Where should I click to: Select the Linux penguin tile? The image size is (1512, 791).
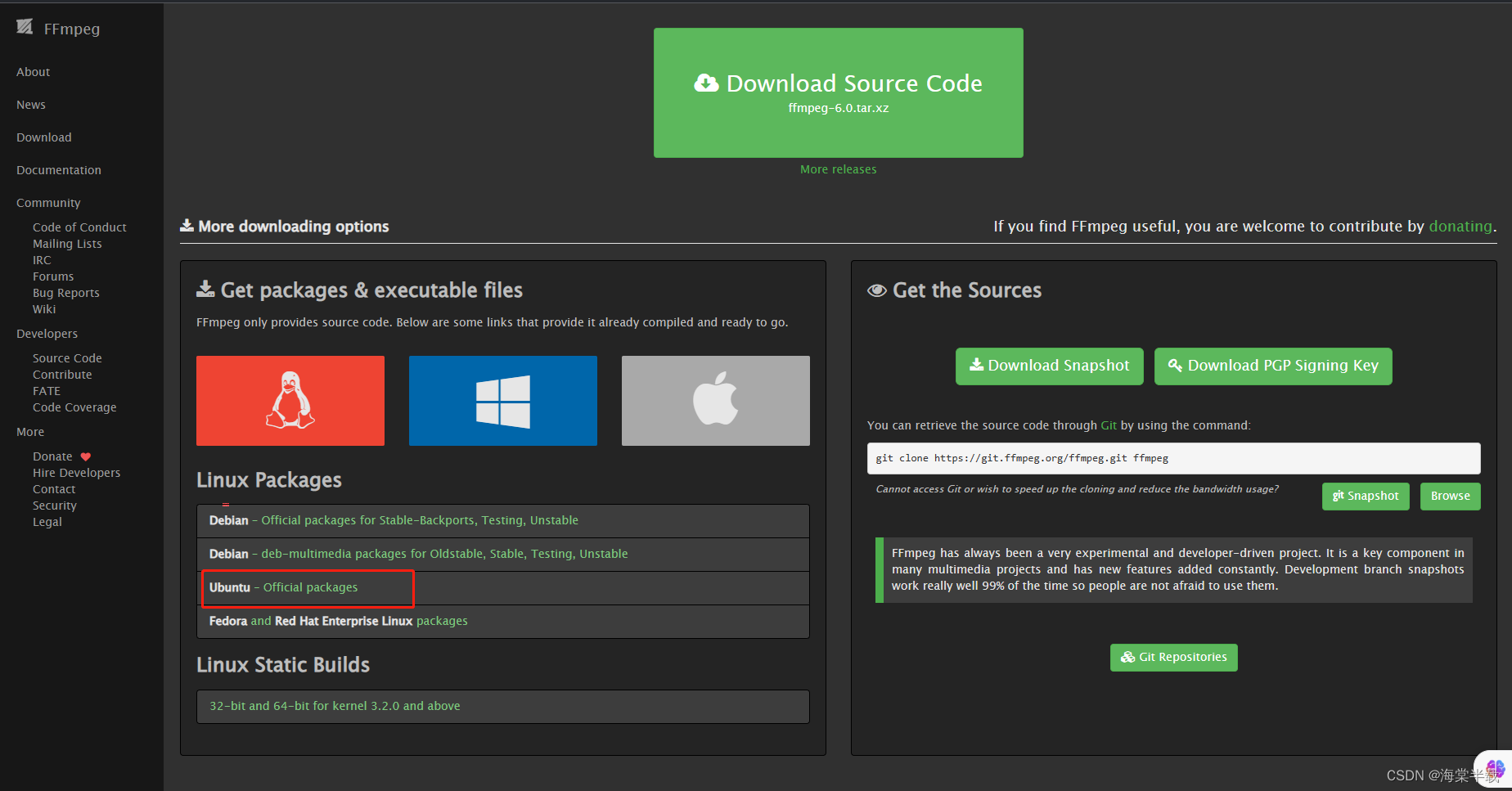point(290,401)
